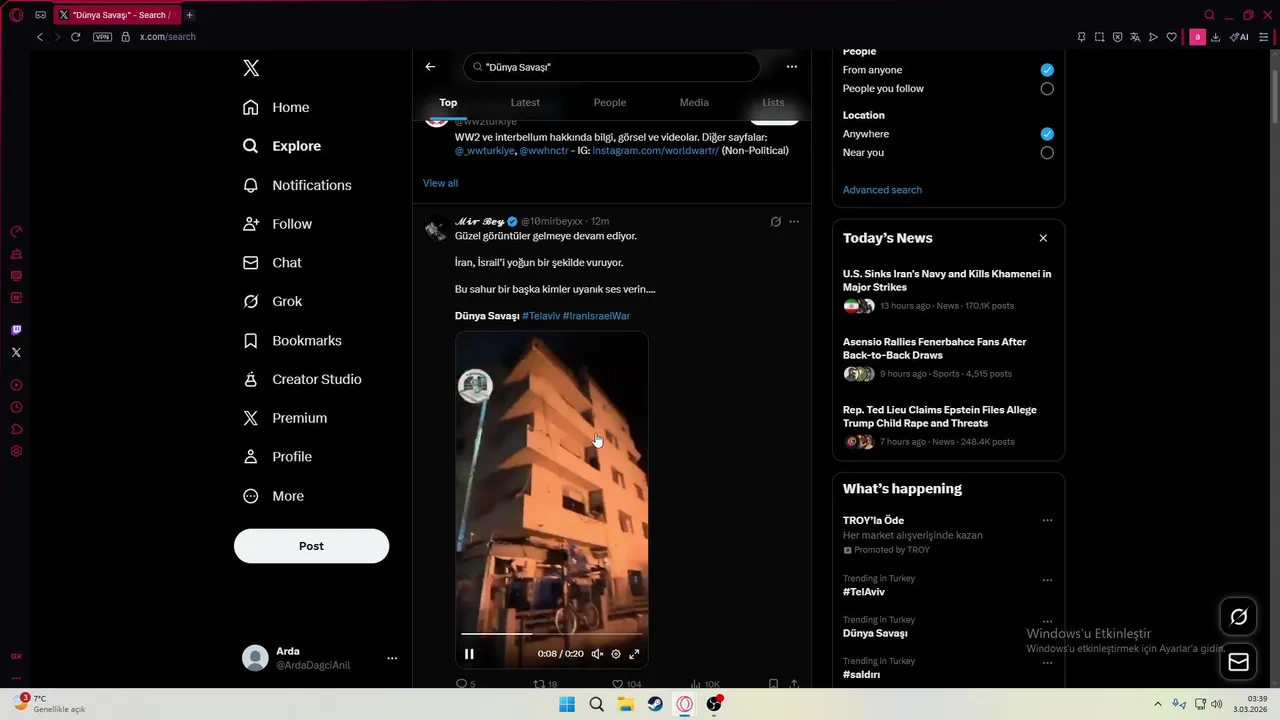1280x720 pixels.
Task: Click the Creator Studio icon
Action: tap(251, 379)
